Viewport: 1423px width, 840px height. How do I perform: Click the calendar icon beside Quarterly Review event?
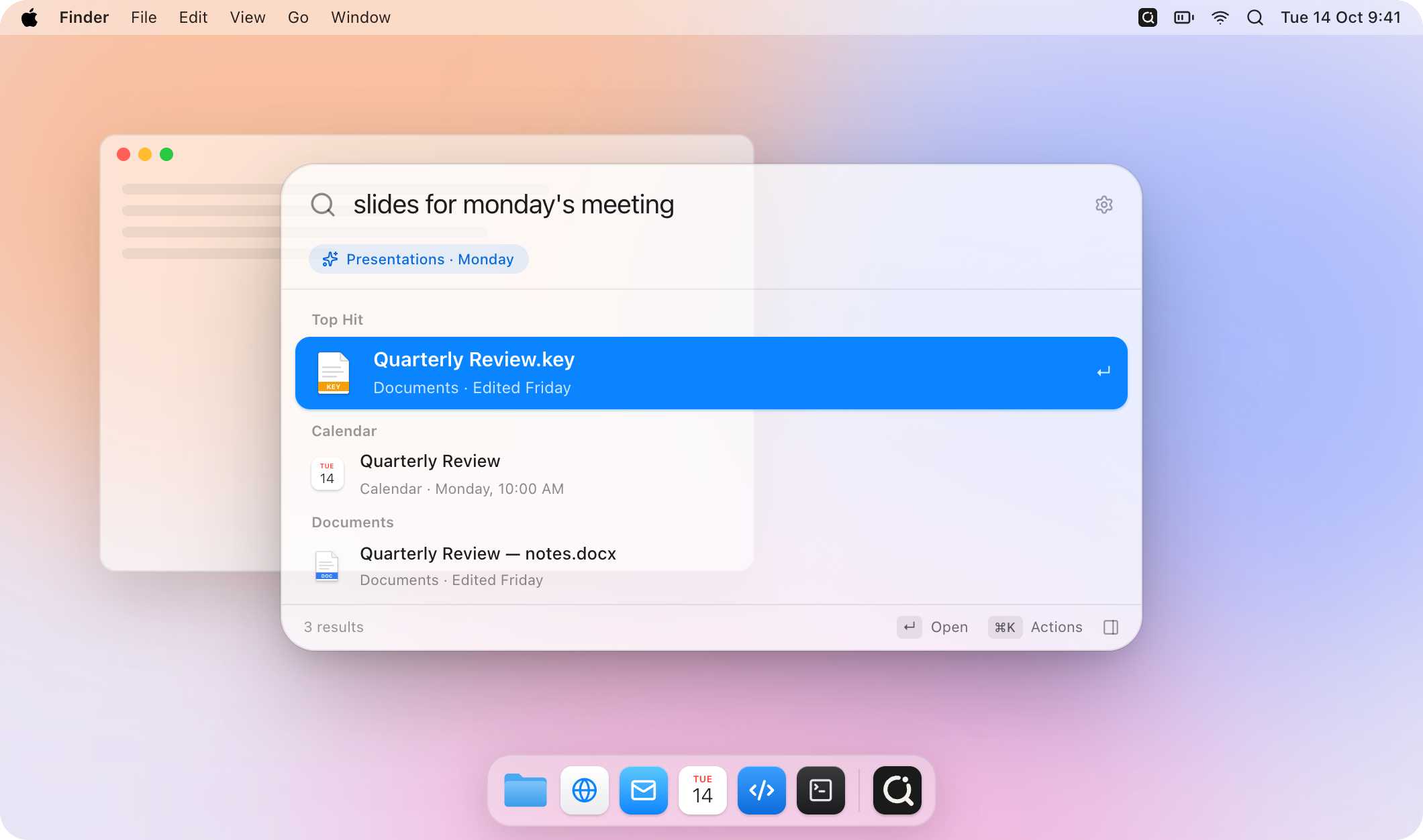click(327, 474)
